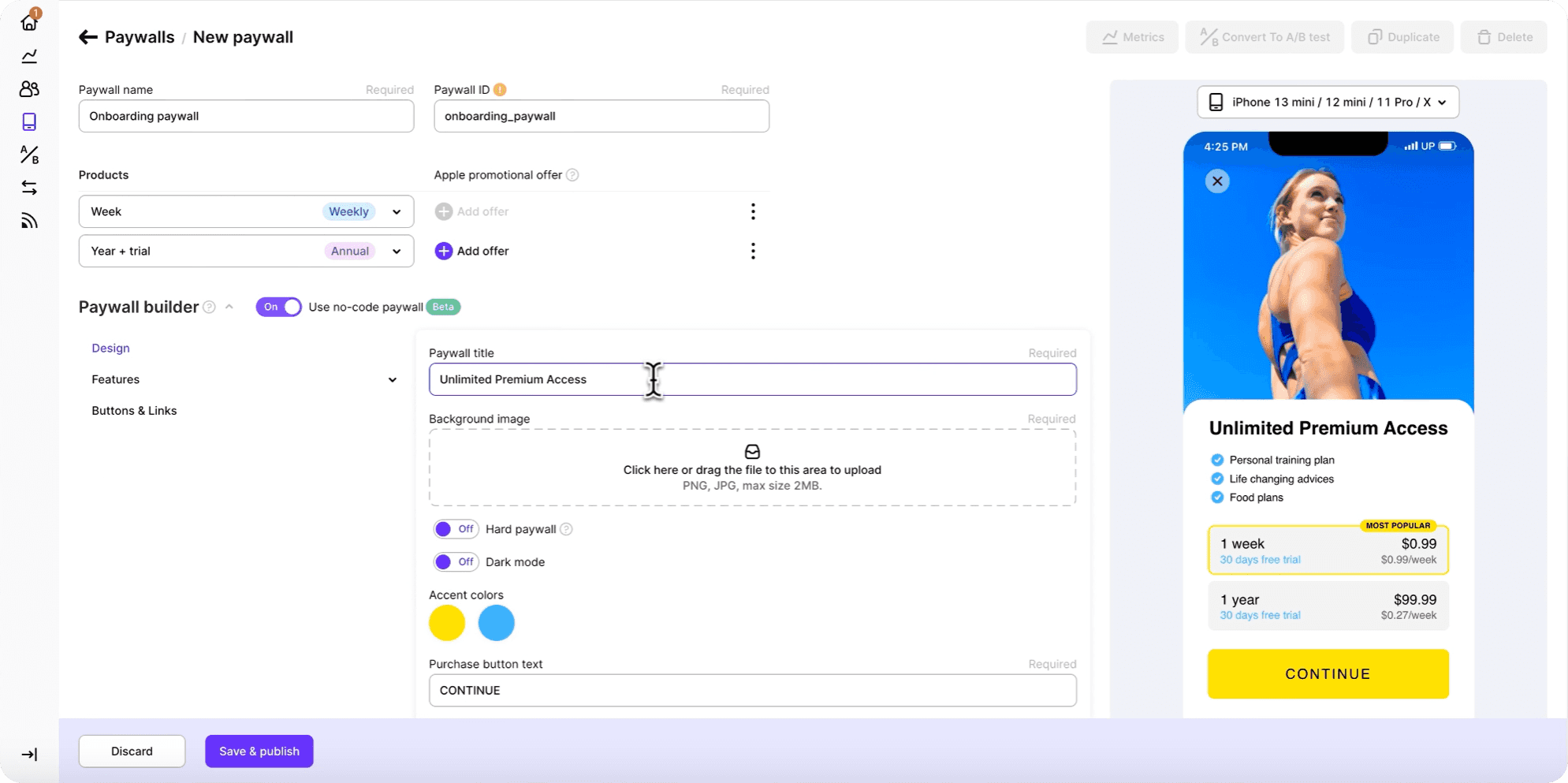Turn on Dark mode for the paywall
This screenshot has height=783, width=1568.
coord(456,561)
